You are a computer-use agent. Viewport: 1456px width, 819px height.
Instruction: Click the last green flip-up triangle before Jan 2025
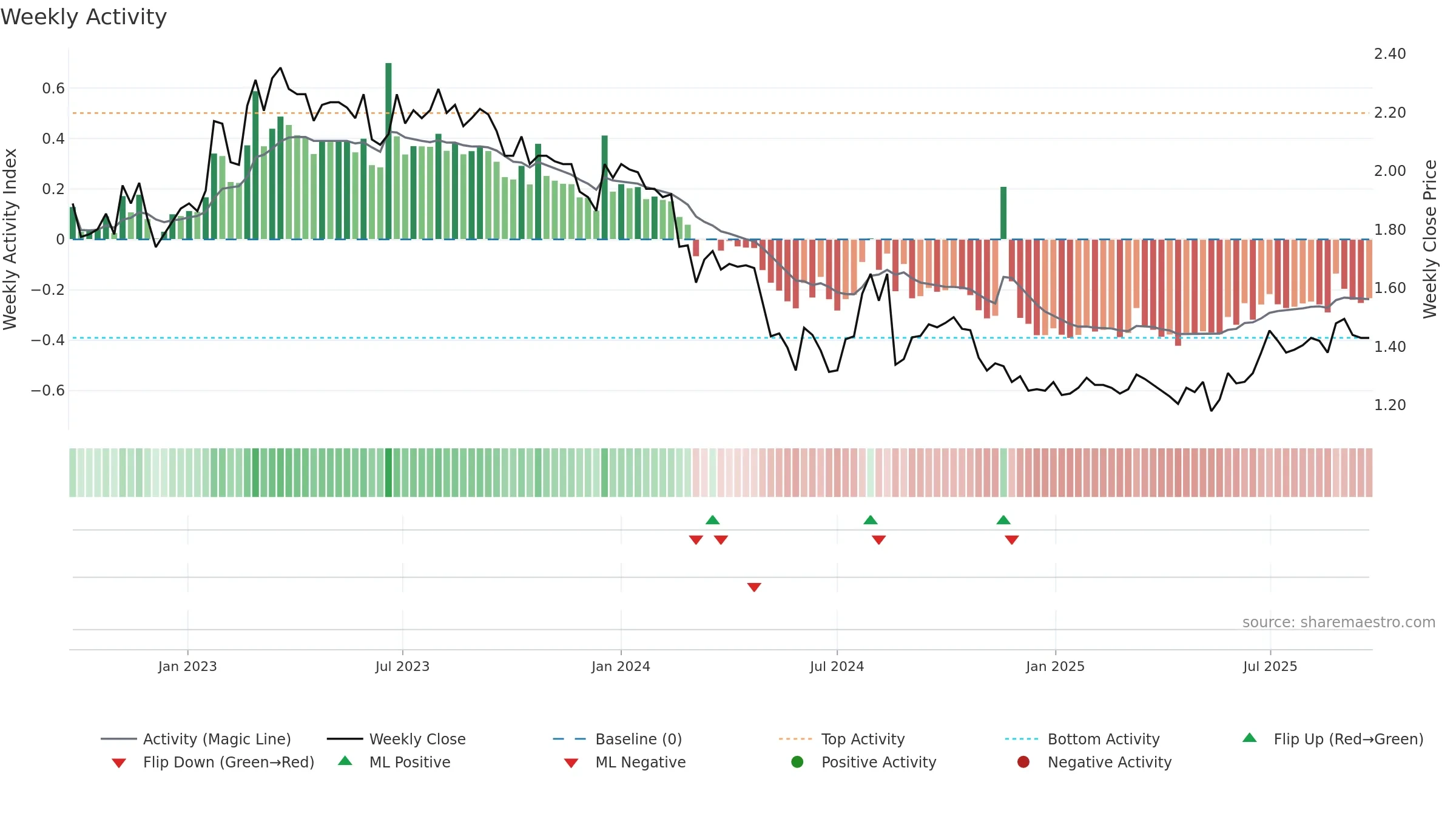point(1003,520)
